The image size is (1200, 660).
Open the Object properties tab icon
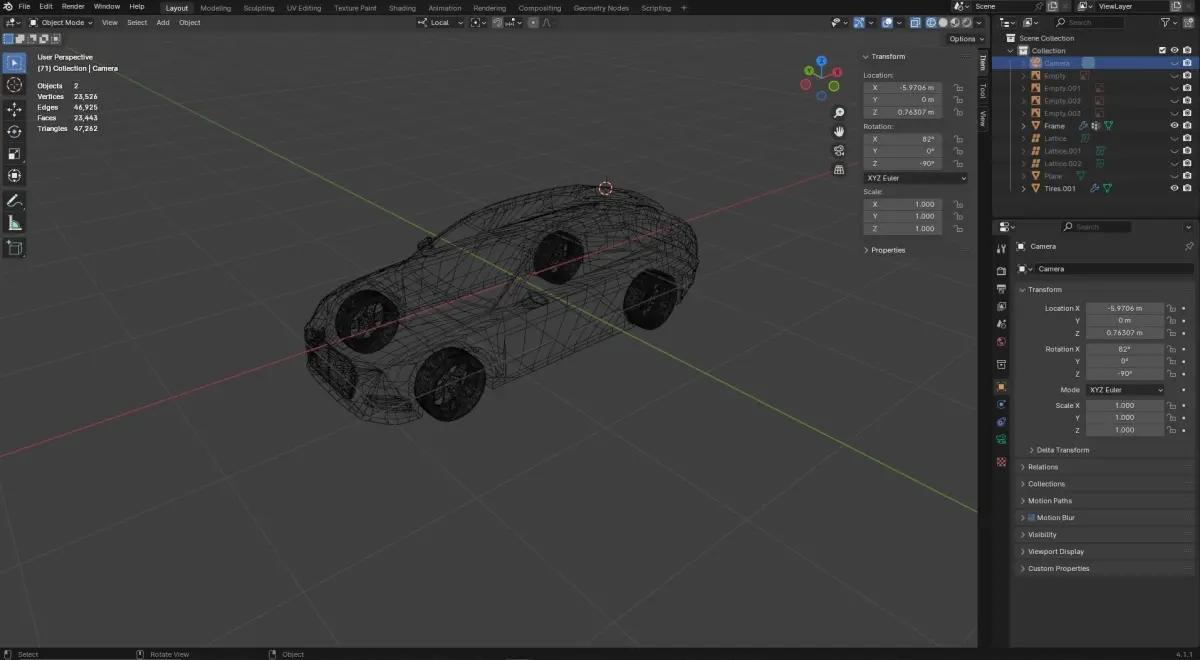tap(1001, 386)
